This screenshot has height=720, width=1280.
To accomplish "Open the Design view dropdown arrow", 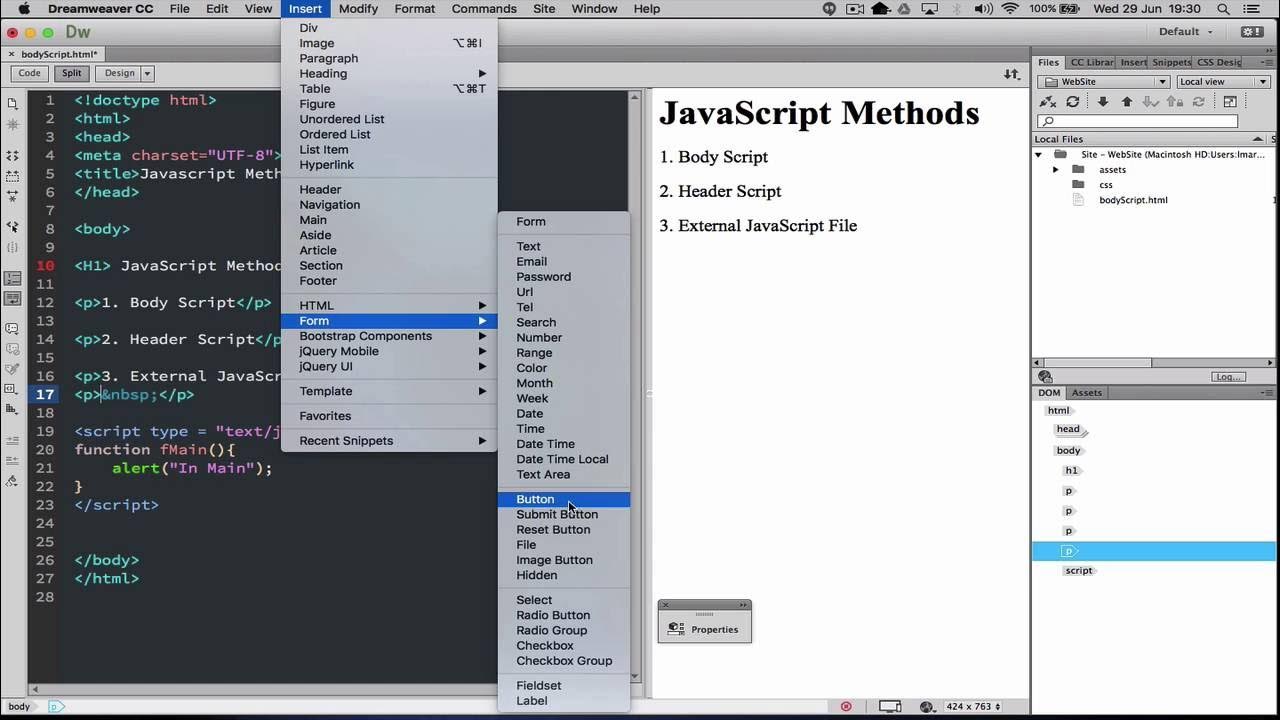I will [x=147, y=73].
